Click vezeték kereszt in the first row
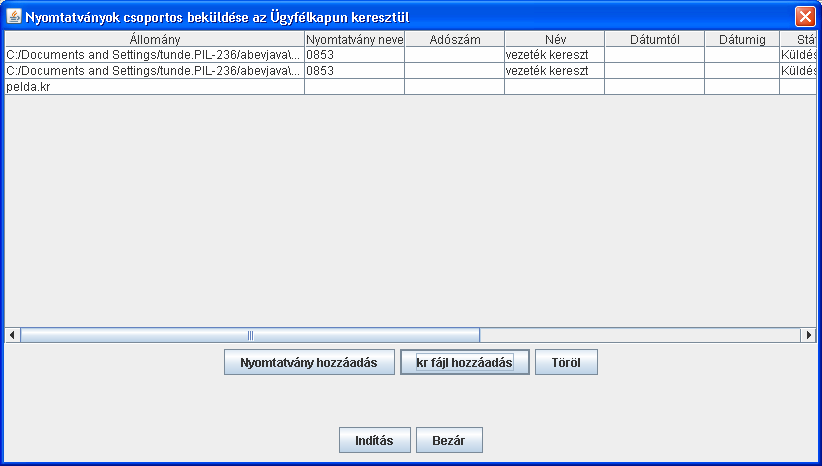Screen dimensions: 822x466 [x=555, y=55]
